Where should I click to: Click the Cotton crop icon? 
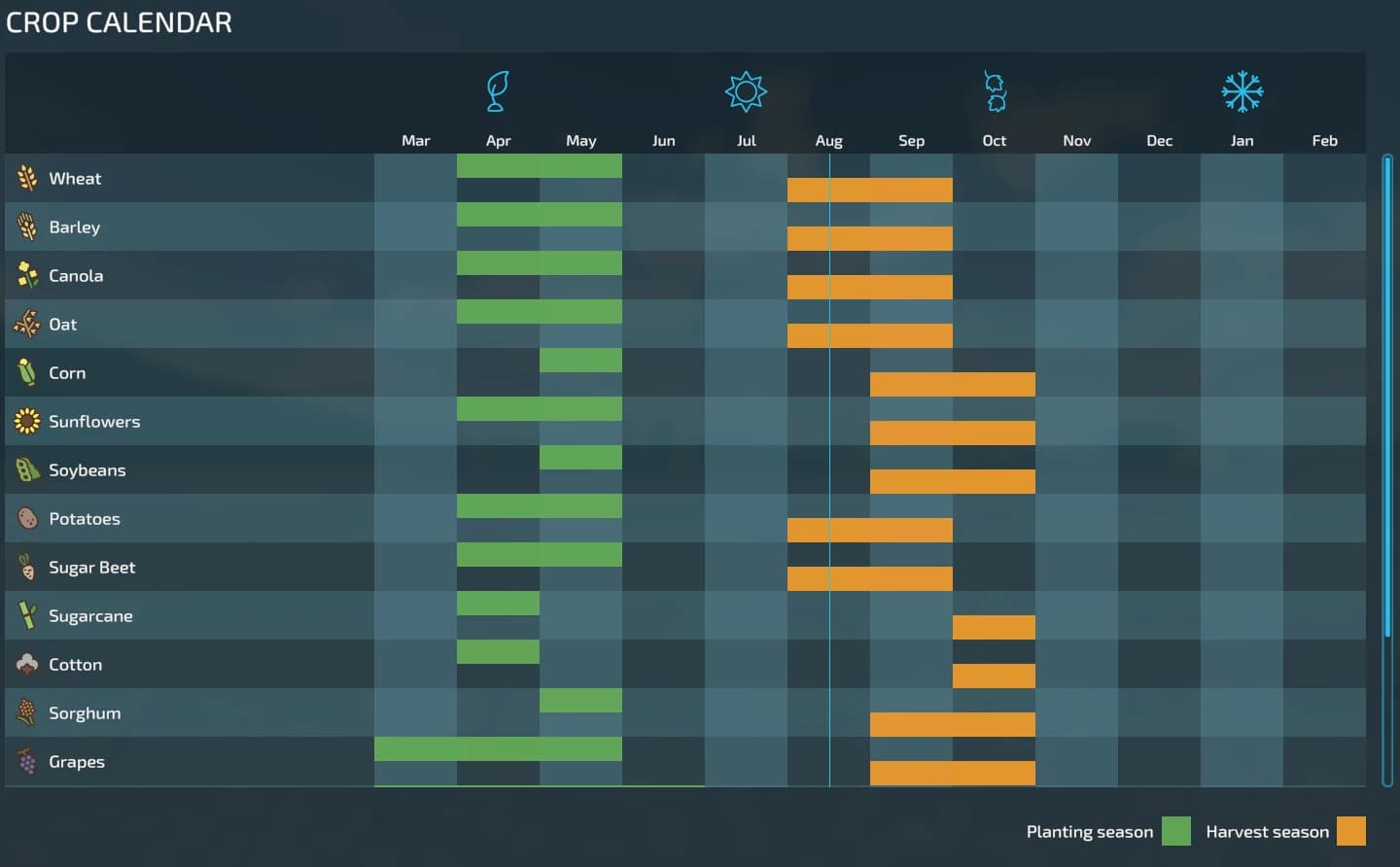[27, 664]
